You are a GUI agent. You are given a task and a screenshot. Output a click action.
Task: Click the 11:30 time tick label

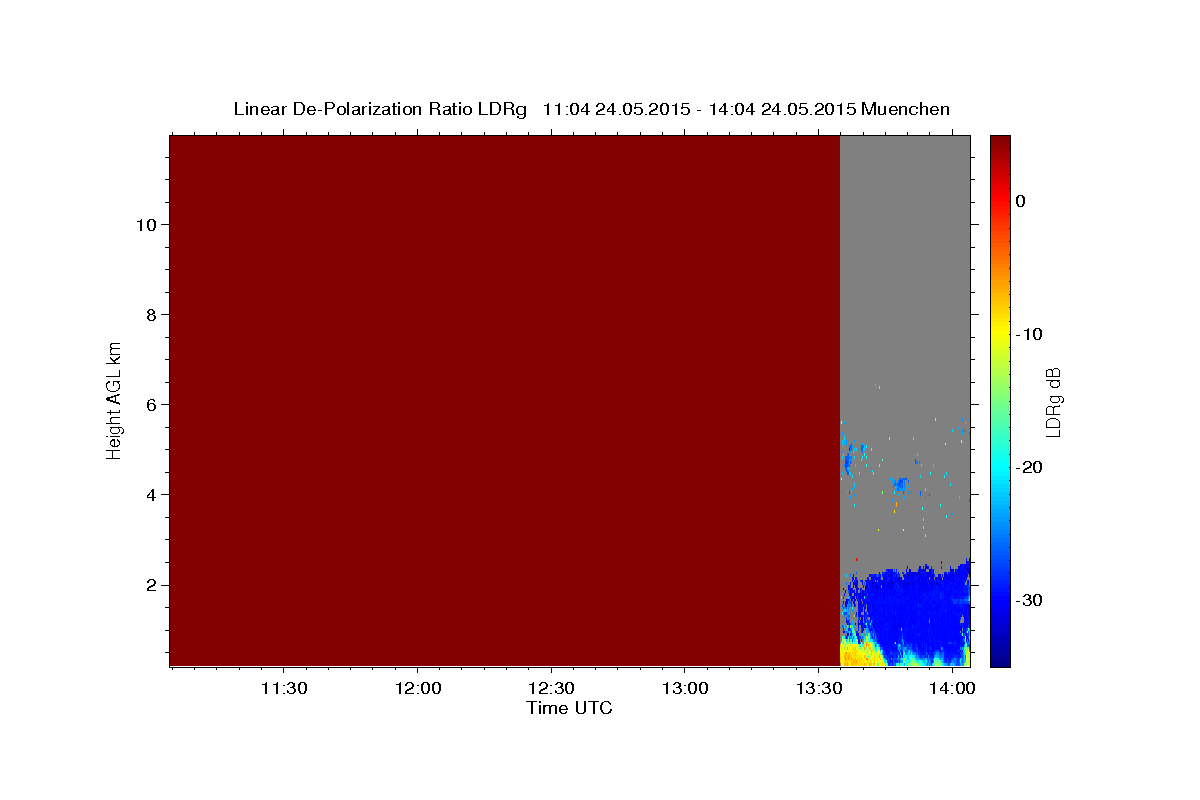pyautogui.click(x=283, y=689)
